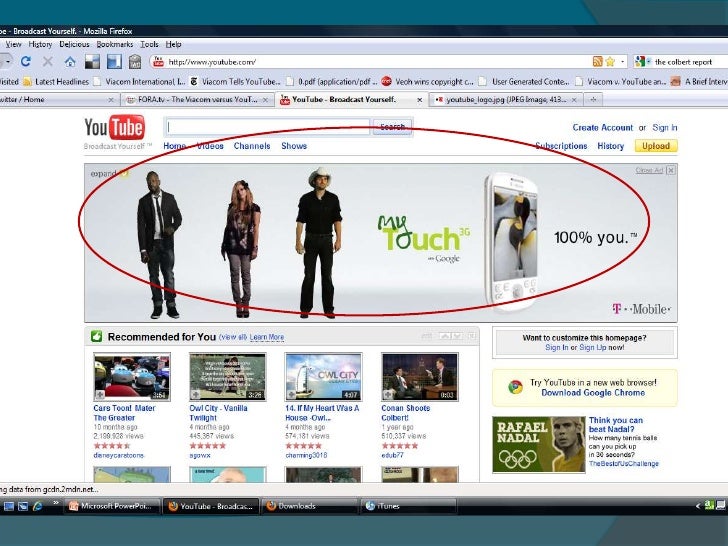The height and width of the screenshot is (546, 728).
Task: Click TheBestofUsChallenge link
Action: 624,463
